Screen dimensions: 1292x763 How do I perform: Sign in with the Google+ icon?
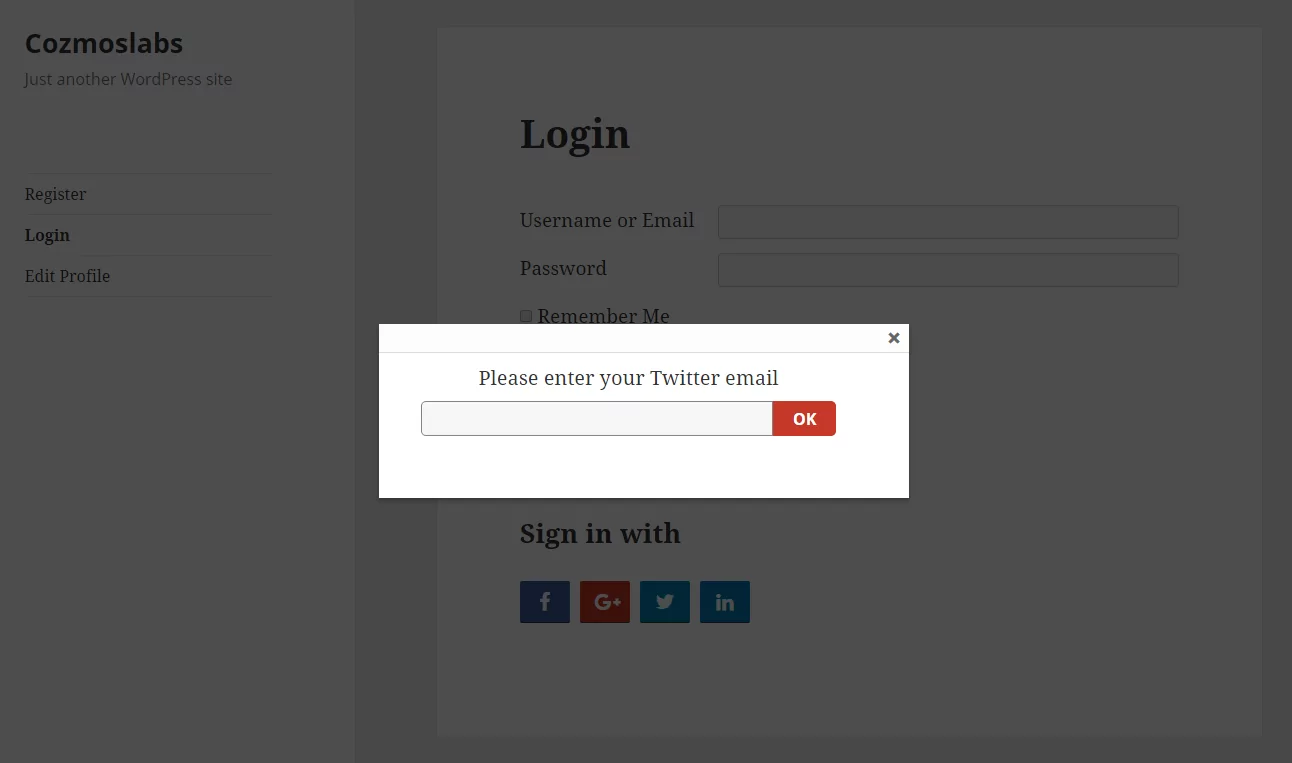click(x=605, y=602)
